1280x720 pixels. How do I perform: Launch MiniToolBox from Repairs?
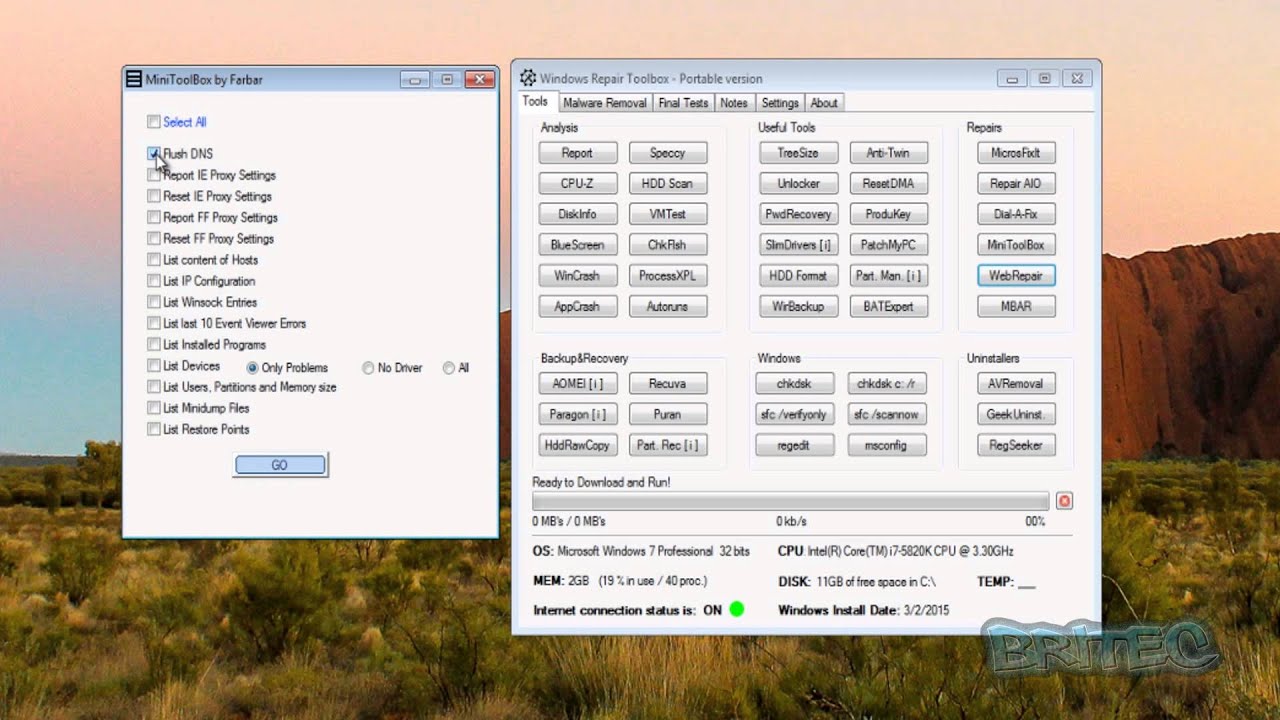[1016, 245]
